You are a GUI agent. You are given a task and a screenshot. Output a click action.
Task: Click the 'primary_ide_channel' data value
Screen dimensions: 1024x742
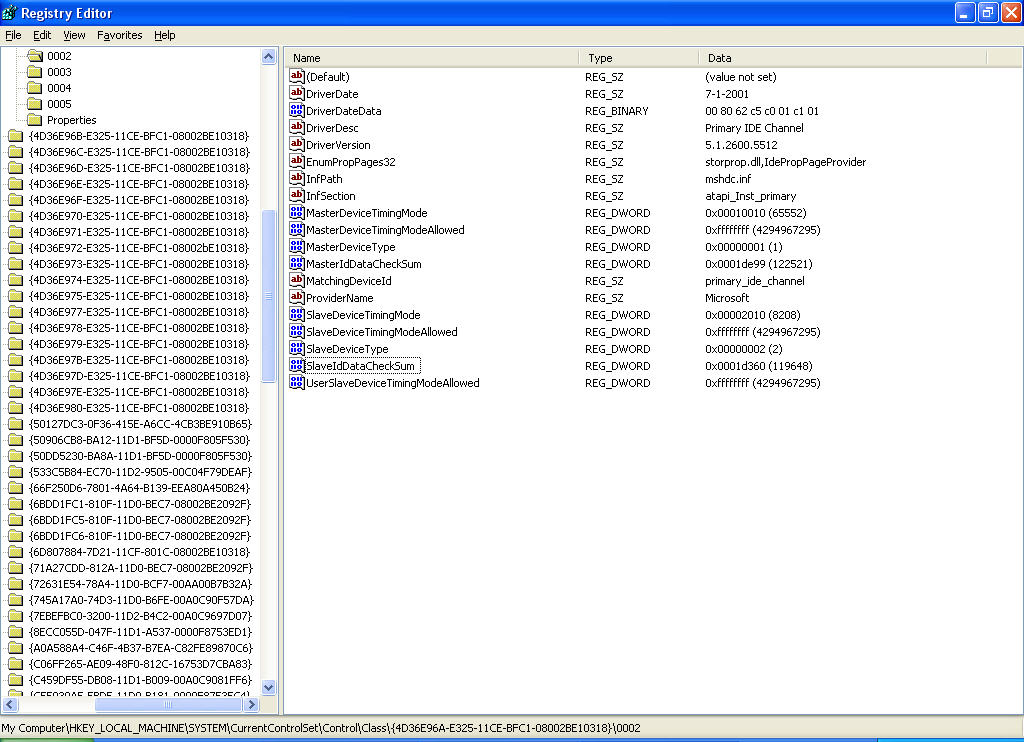[755, 281]
